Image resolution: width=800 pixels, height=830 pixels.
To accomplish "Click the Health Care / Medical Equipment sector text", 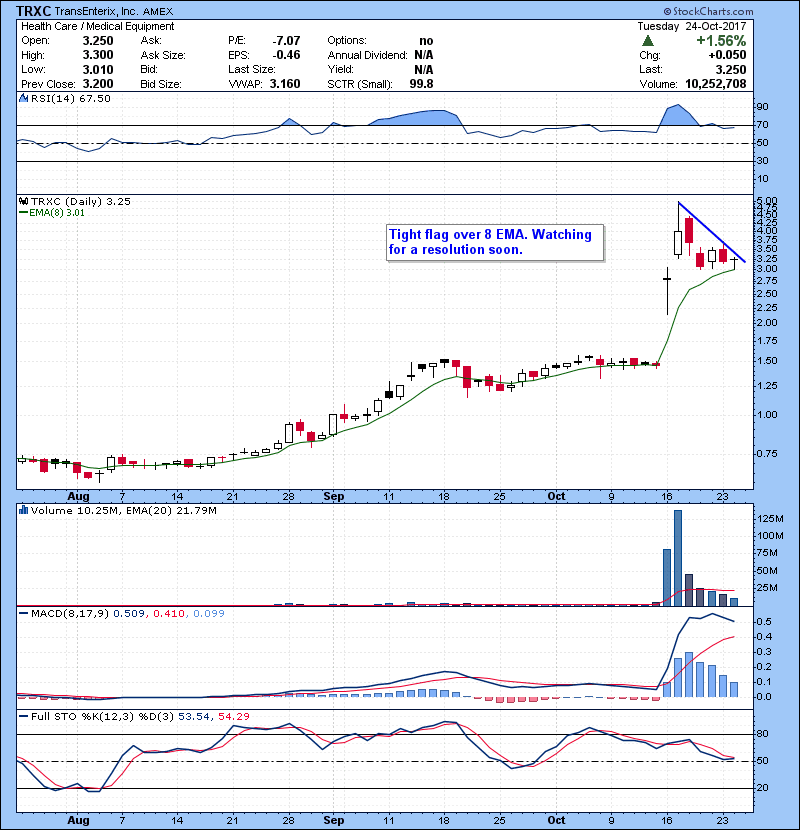I will click(x=97, y=26).
